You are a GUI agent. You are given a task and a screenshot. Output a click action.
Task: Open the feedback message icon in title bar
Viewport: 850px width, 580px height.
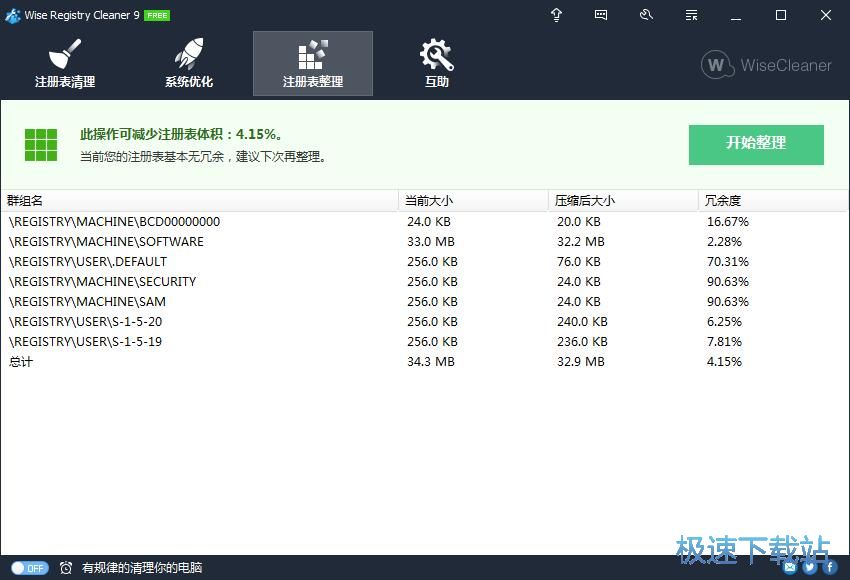(601, 15)
